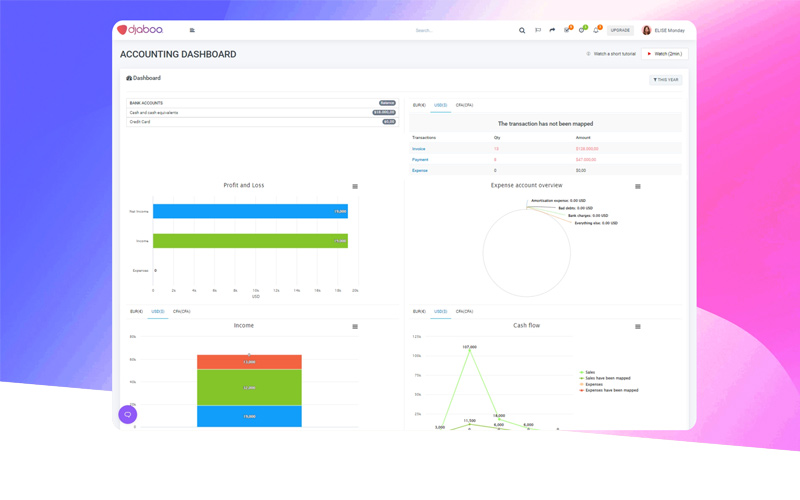Viewport: 800px width, 500px height.
Task: Select EUR(€) tab in transactions panel
Action: coord(419,105)
